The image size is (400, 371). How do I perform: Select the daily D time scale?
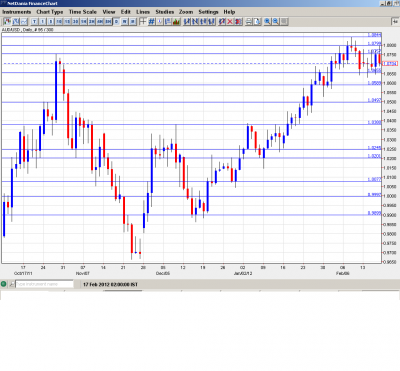116,22
